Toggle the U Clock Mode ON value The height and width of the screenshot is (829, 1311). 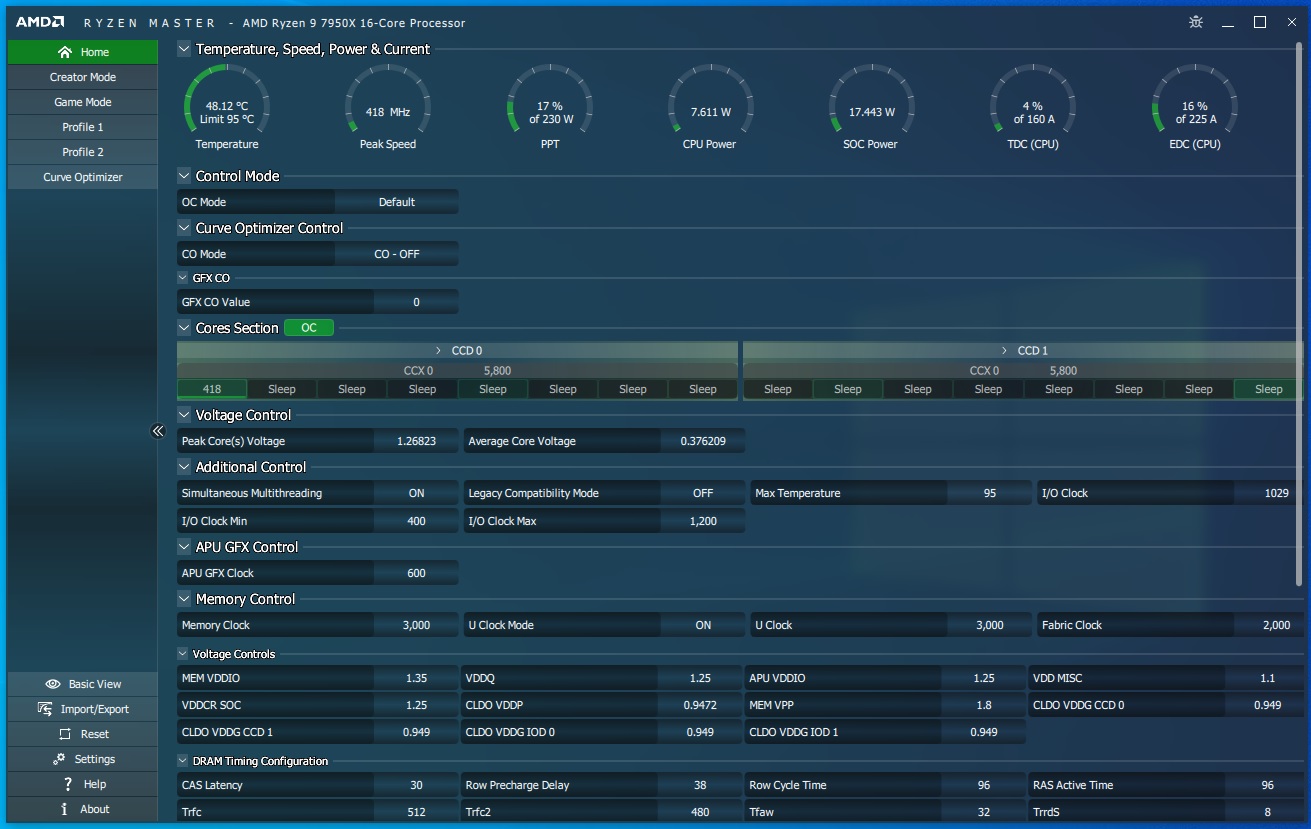click(x=703, y=625)
